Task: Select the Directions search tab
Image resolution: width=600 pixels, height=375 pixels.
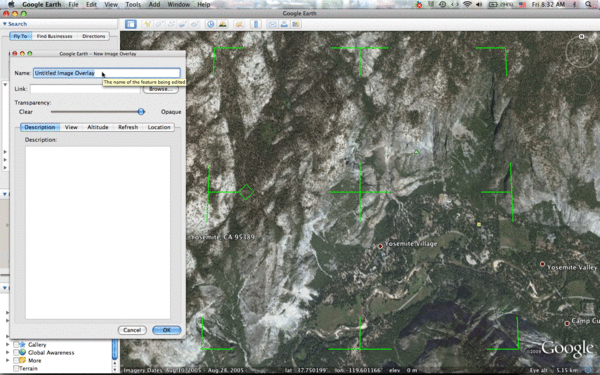Action: point(94,36)
